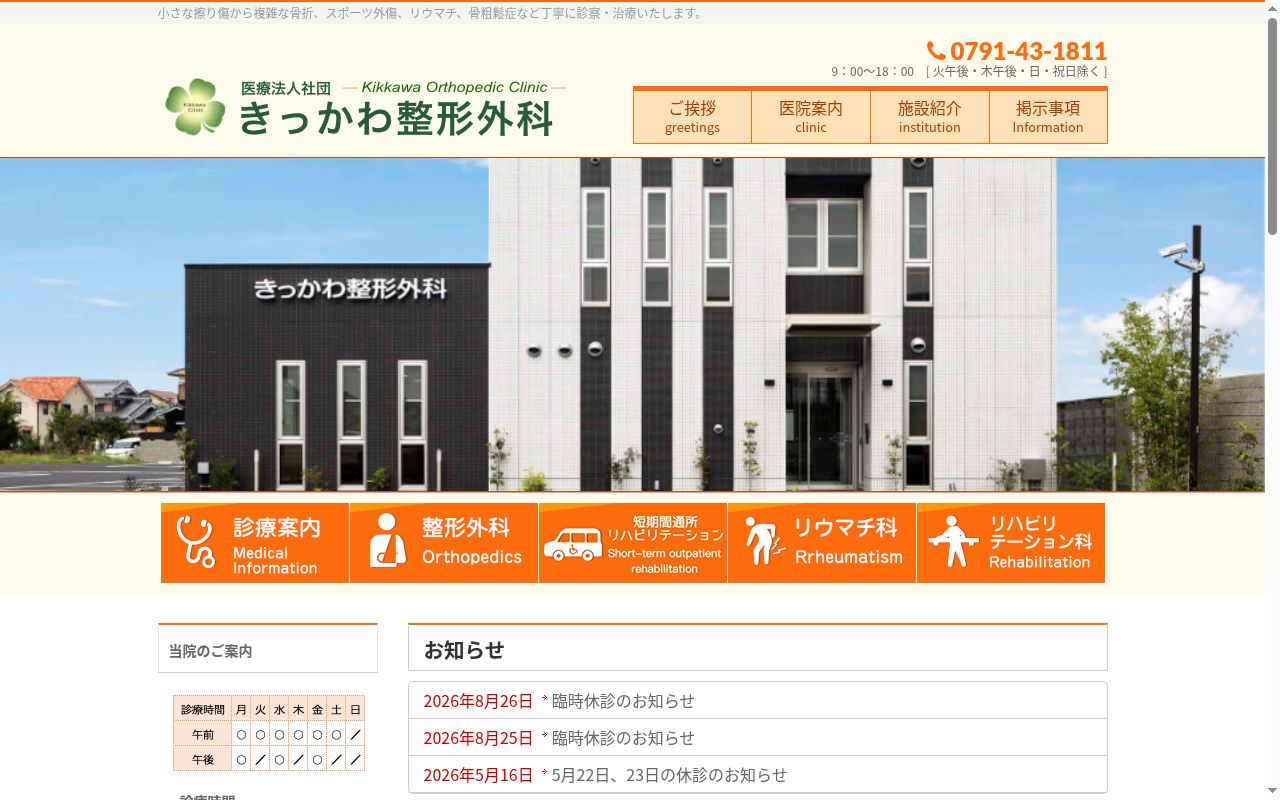This screenshot has height=800, width=1280.
Task: Click the stethoscope icon on 診療案内
Action: (196, 543)
